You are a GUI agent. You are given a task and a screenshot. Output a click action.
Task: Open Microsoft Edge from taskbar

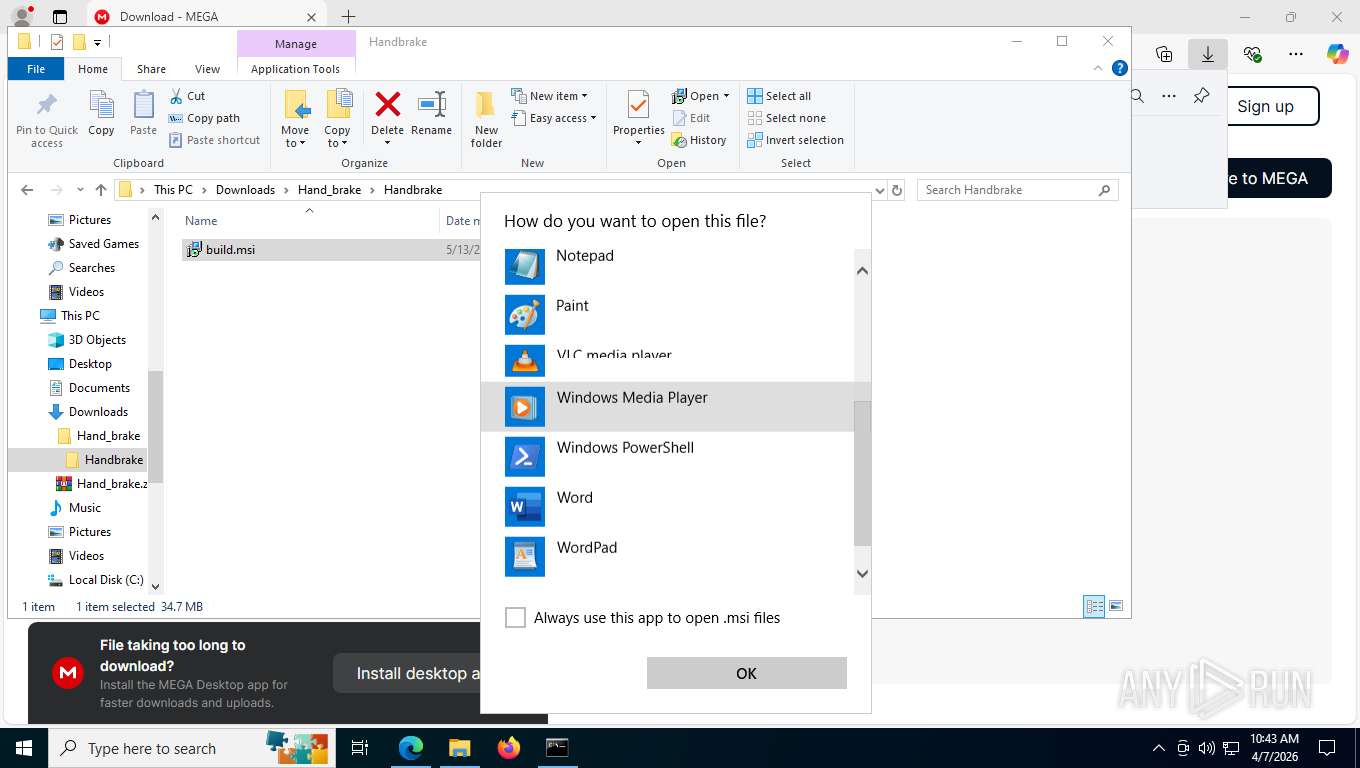click(x=411, y=747)
